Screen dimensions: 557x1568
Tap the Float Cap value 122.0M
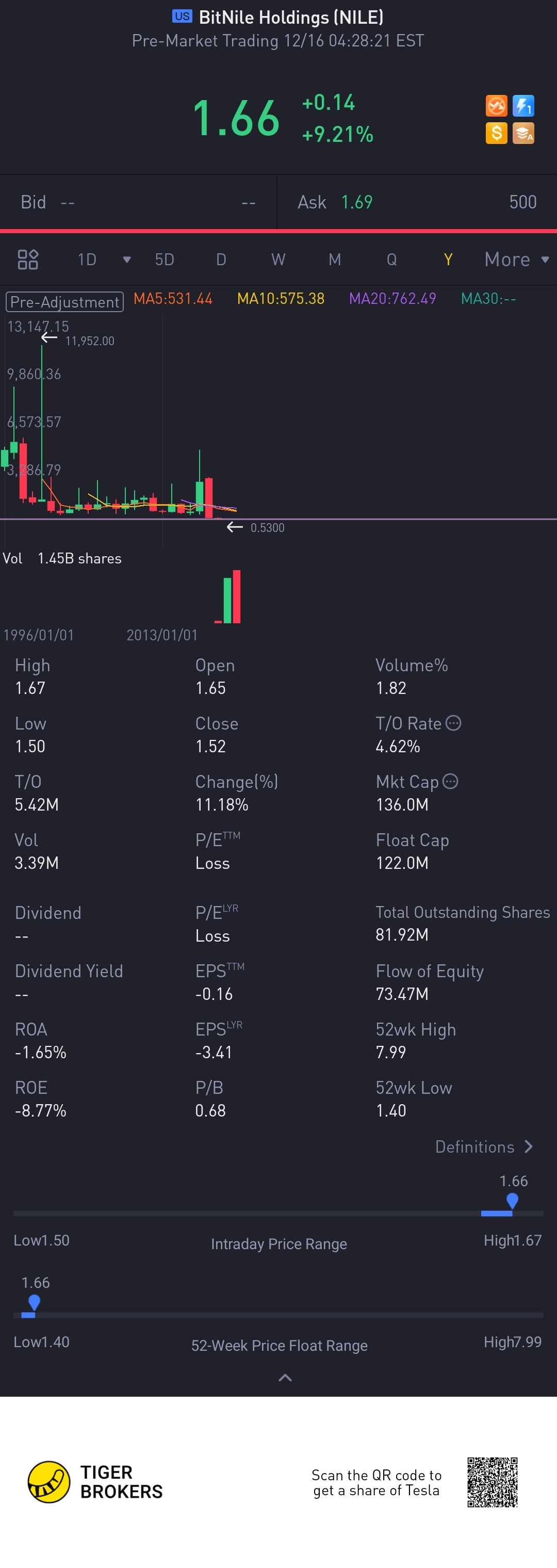point(402,863)
